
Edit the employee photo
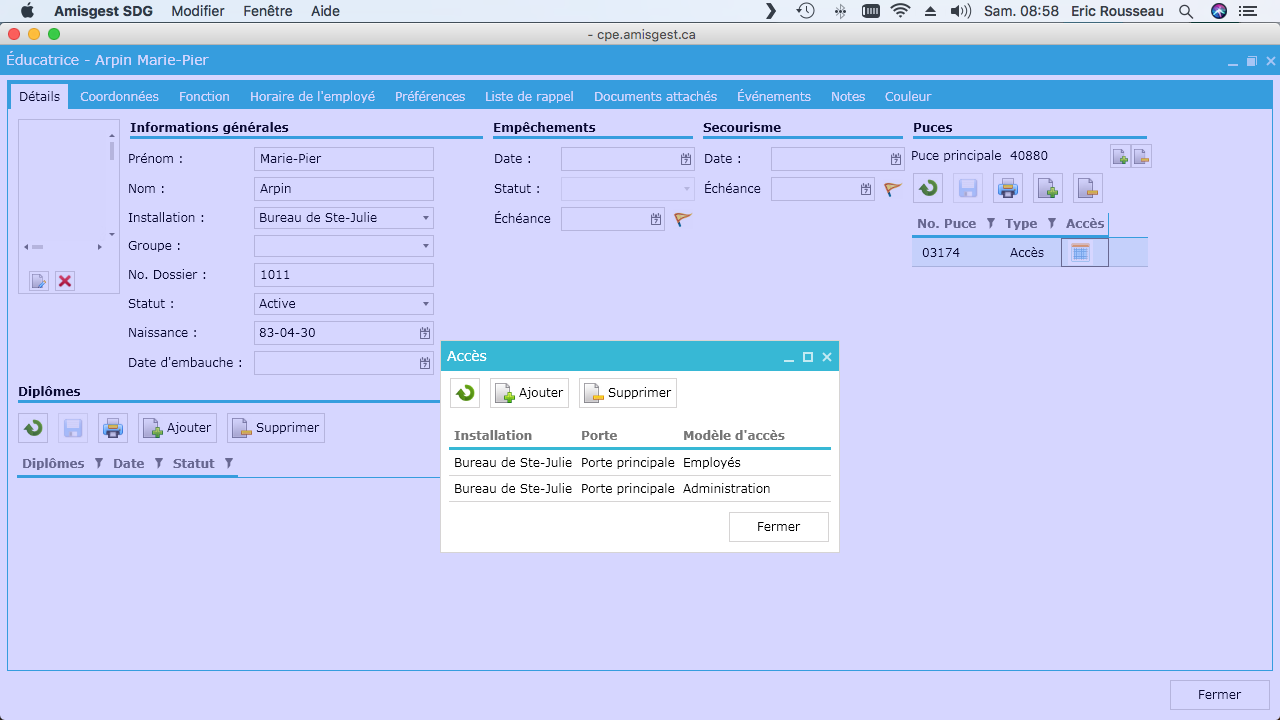pyautogui.click(x=38, y=281)
